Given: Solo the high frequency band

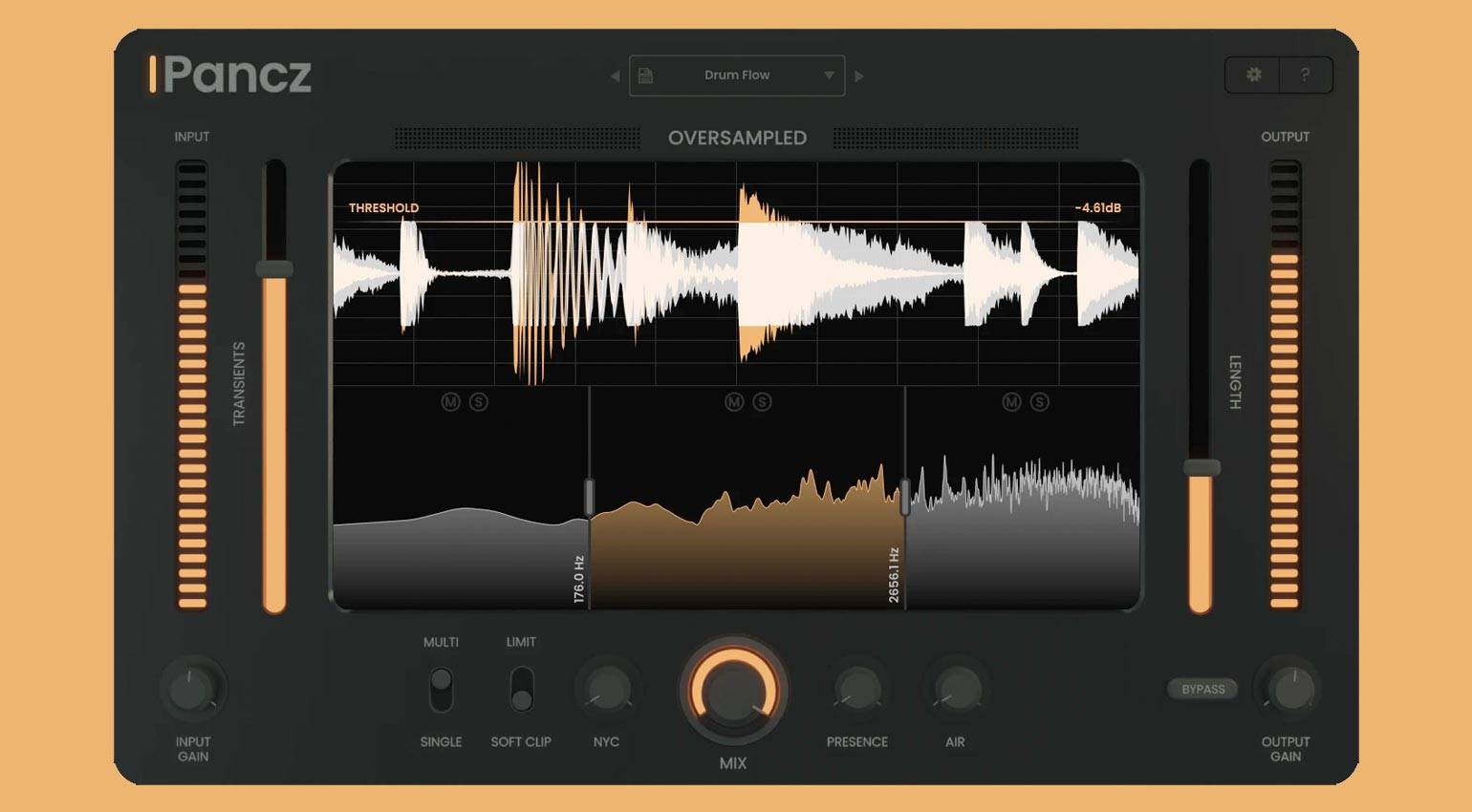Looking at the screenshot, I should coord(1040,402).
